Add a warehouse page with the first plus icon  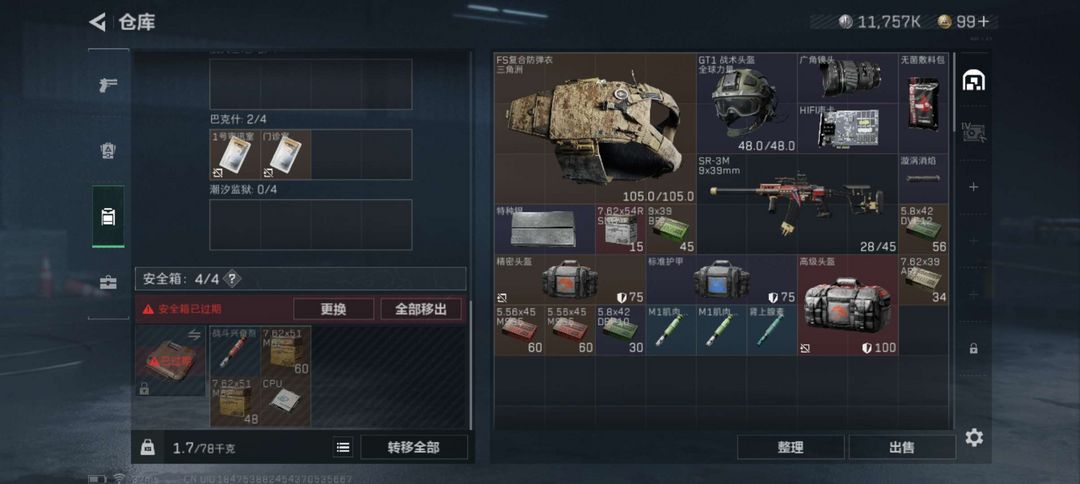click(973, 187)
